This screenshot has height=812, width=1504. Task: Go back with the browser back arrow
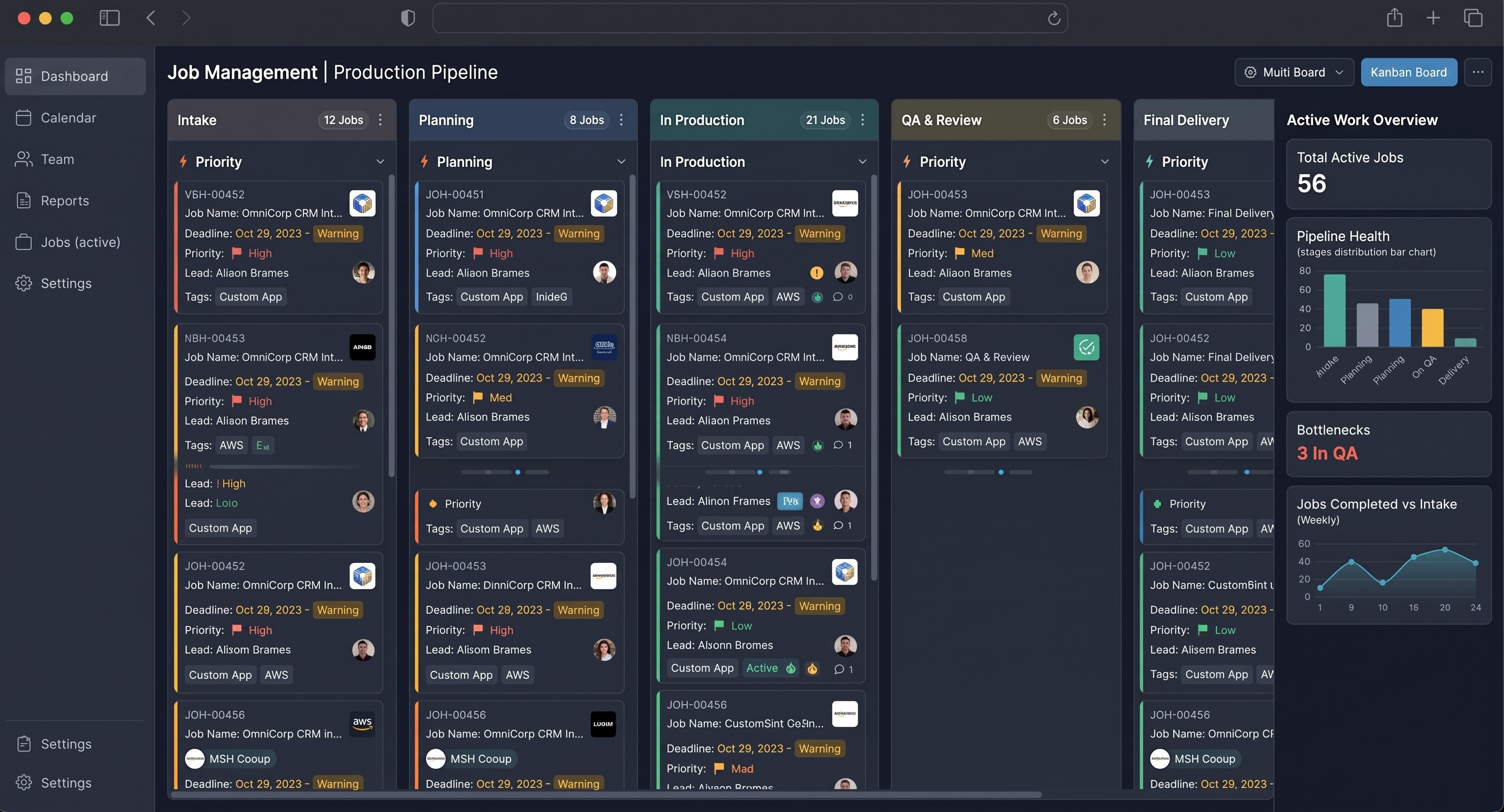pyautogui.click(x=150, y=18)
